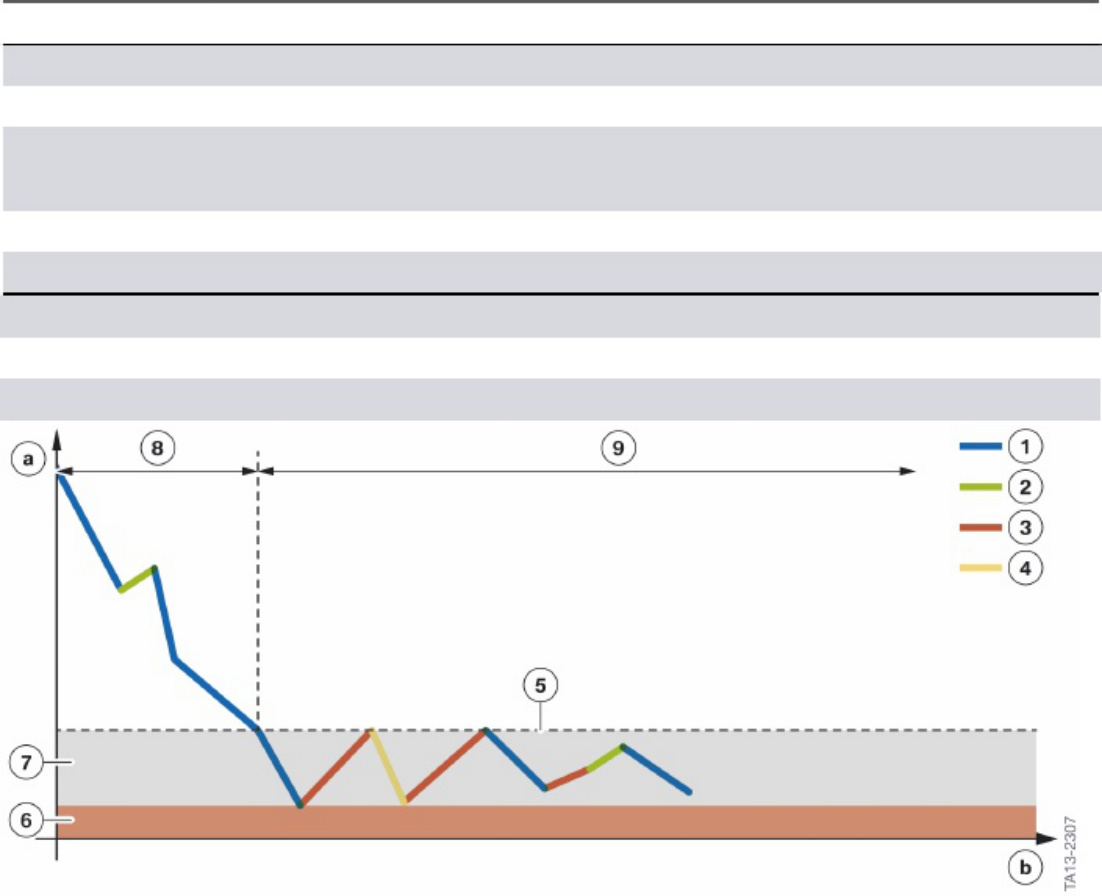Click circled number 5 above the dashed threshold

[540, 685]
